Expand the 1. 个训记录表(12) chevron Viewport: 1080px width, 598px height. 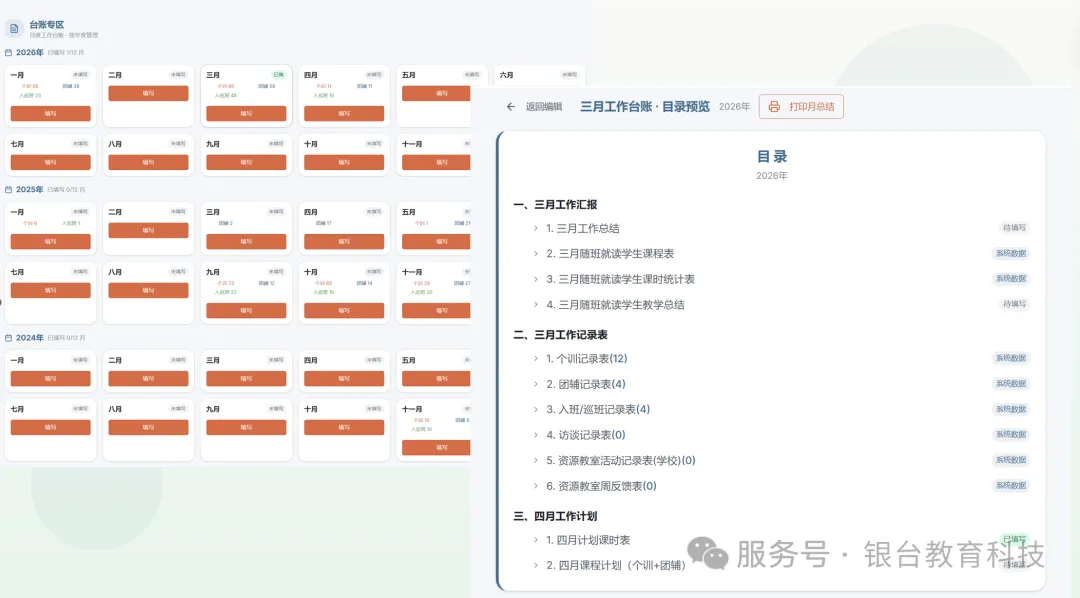(536, 358)
